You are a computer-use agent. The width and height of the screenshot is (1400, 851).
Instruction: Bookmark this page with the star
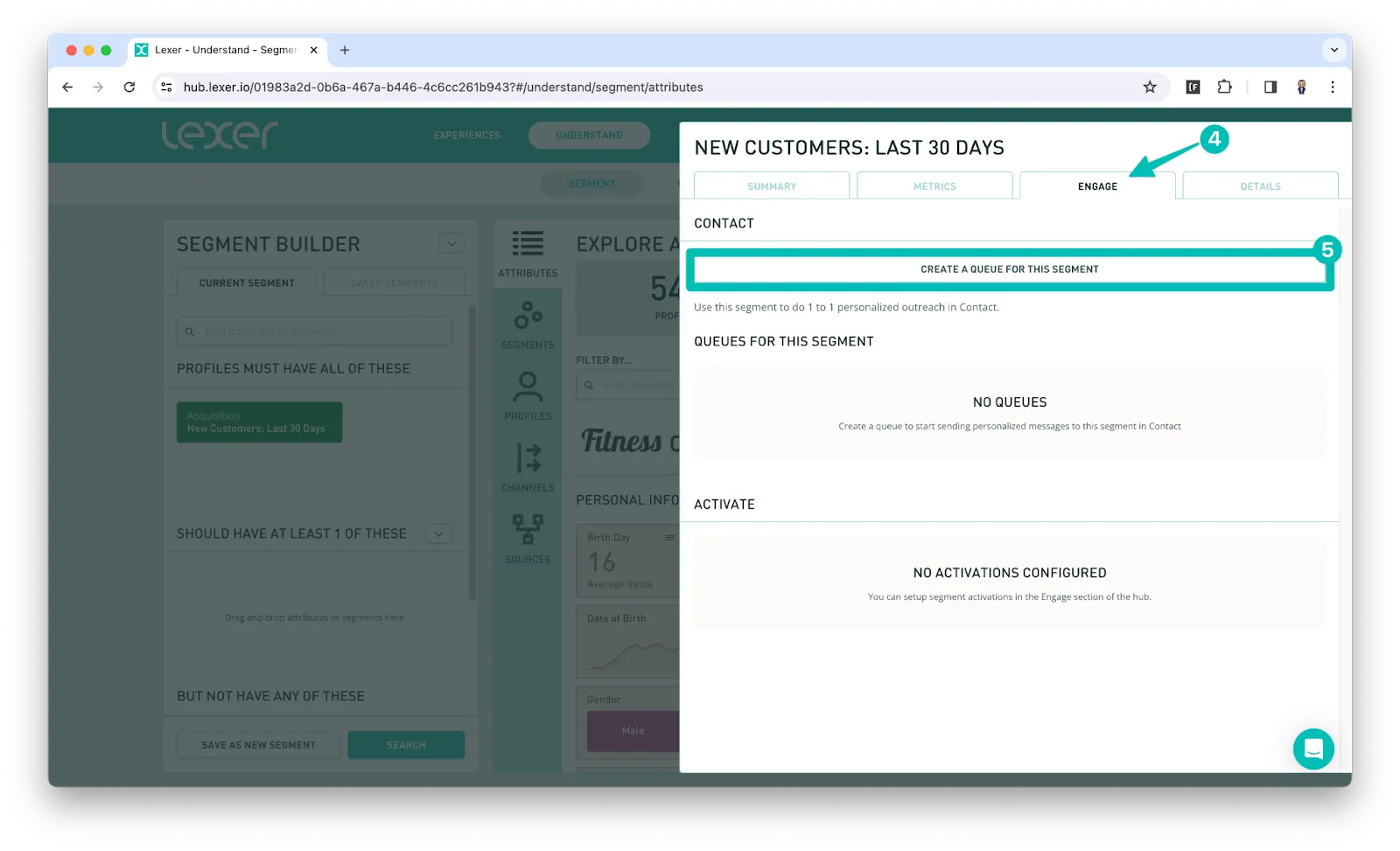point(1150,87)
